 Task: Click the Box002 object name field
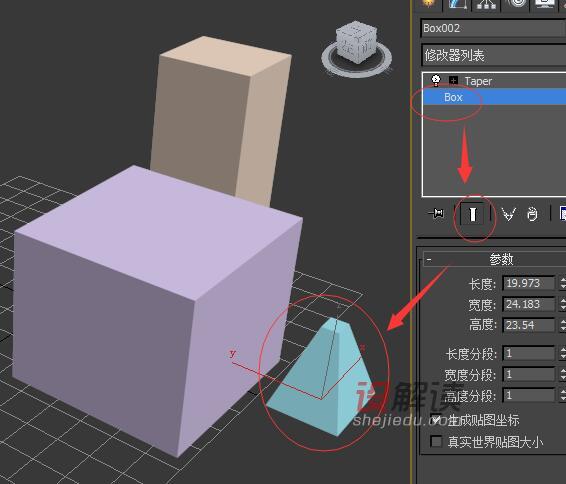pos(493,28)
